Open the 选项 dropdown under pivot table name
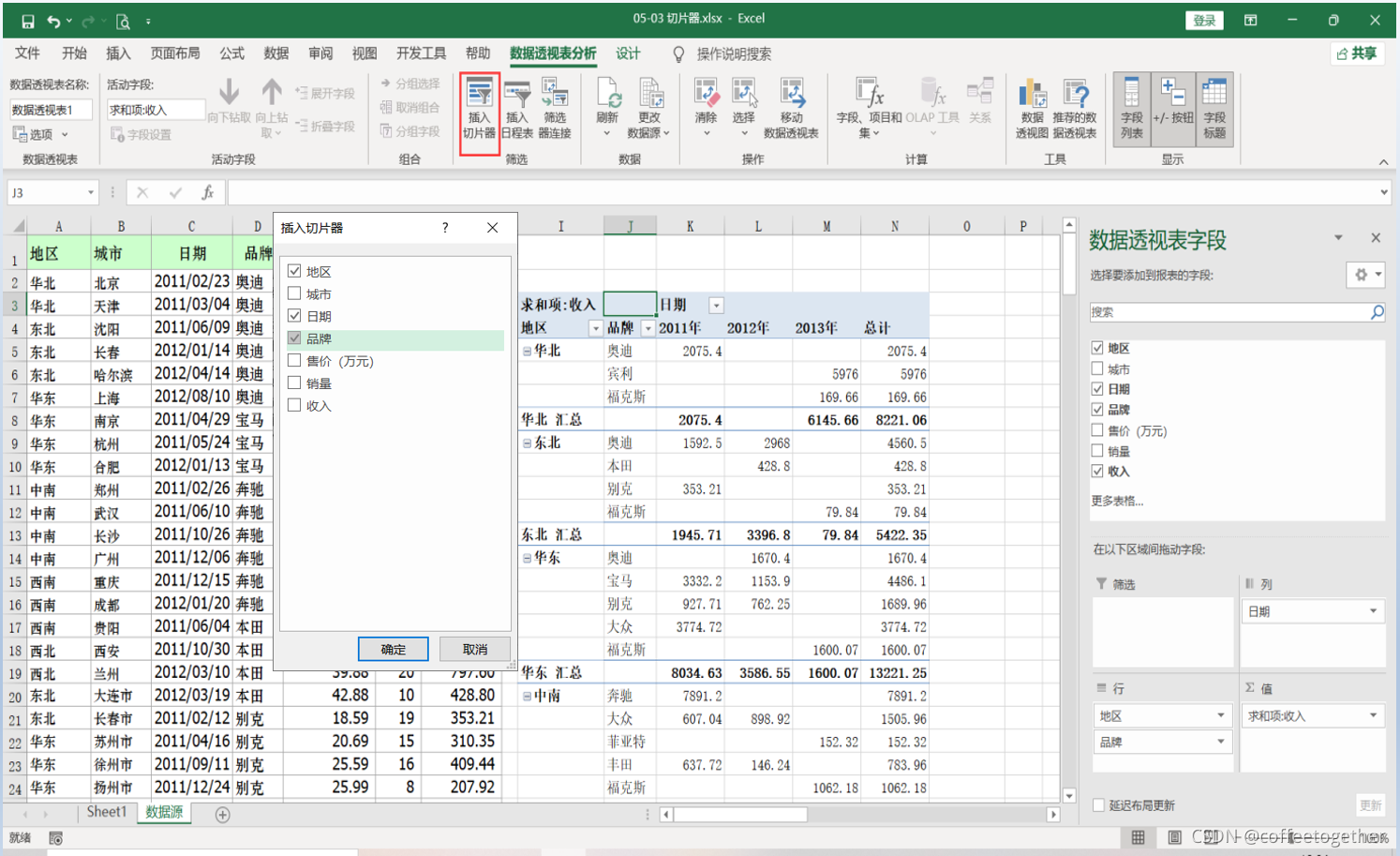Viewport: 1400px width, 856px height. [40, 134]
